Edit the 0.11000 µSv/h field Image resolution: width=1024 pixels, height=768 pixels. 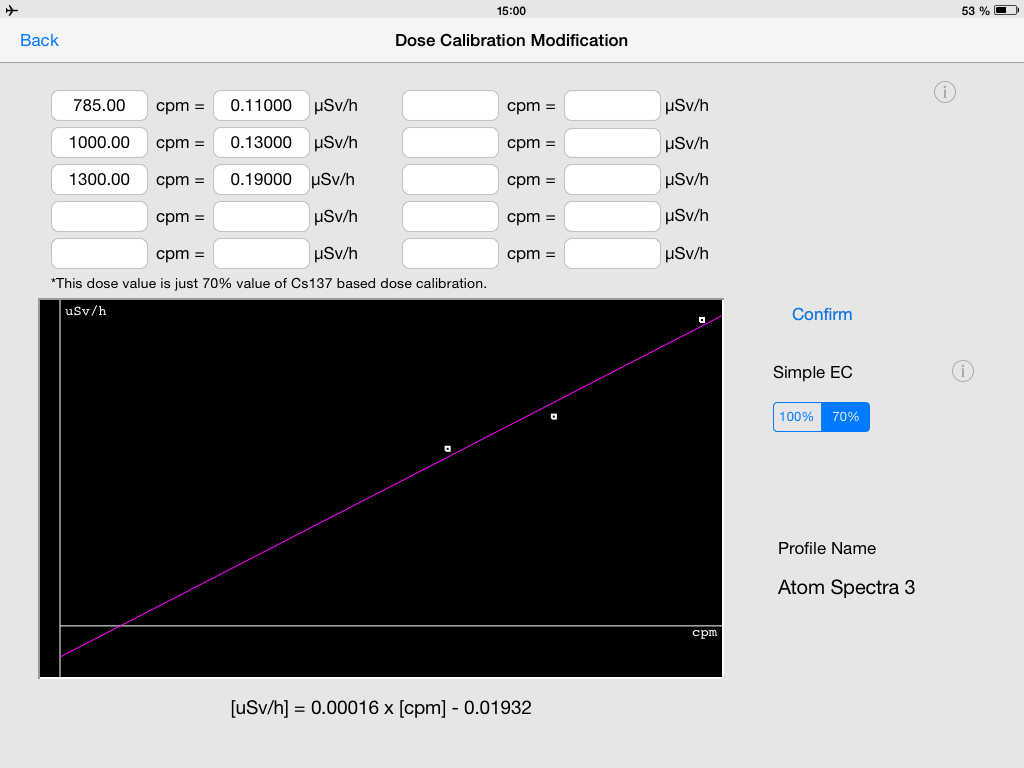pos(261,105)
